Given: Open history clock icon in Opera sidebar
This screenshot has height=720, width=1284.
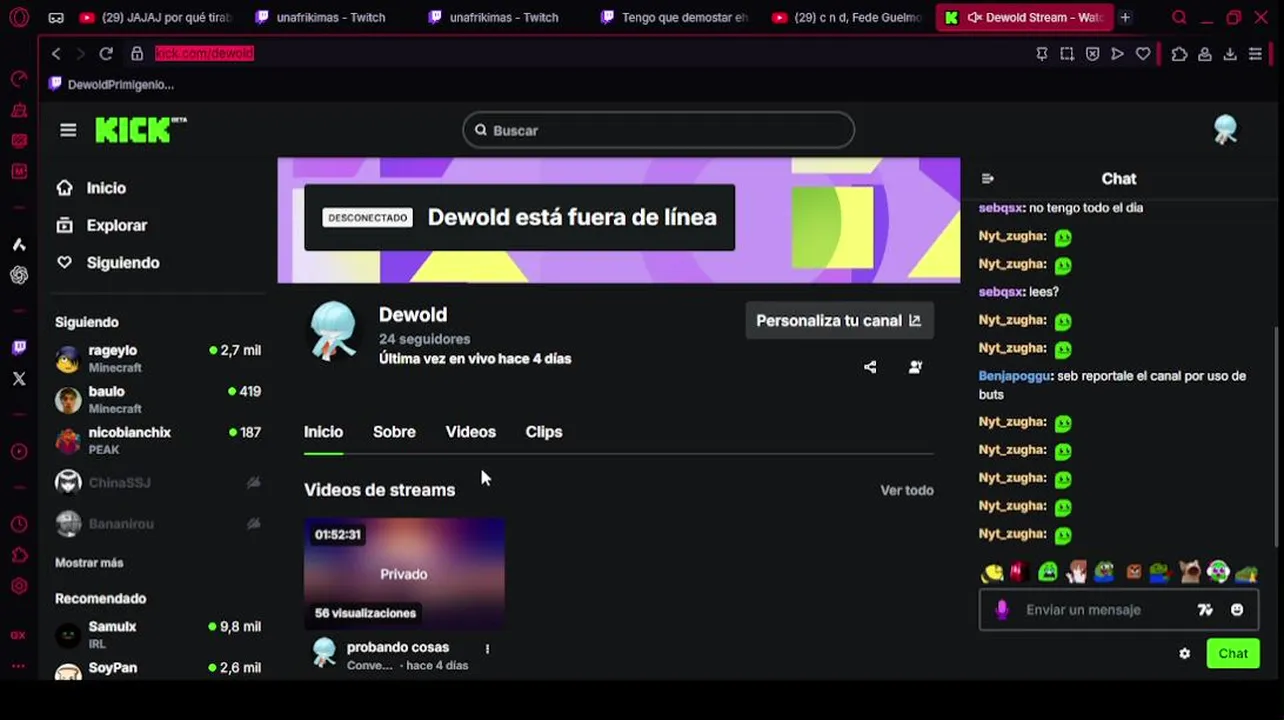Looking at the screenshot, I should pos(19,525).
